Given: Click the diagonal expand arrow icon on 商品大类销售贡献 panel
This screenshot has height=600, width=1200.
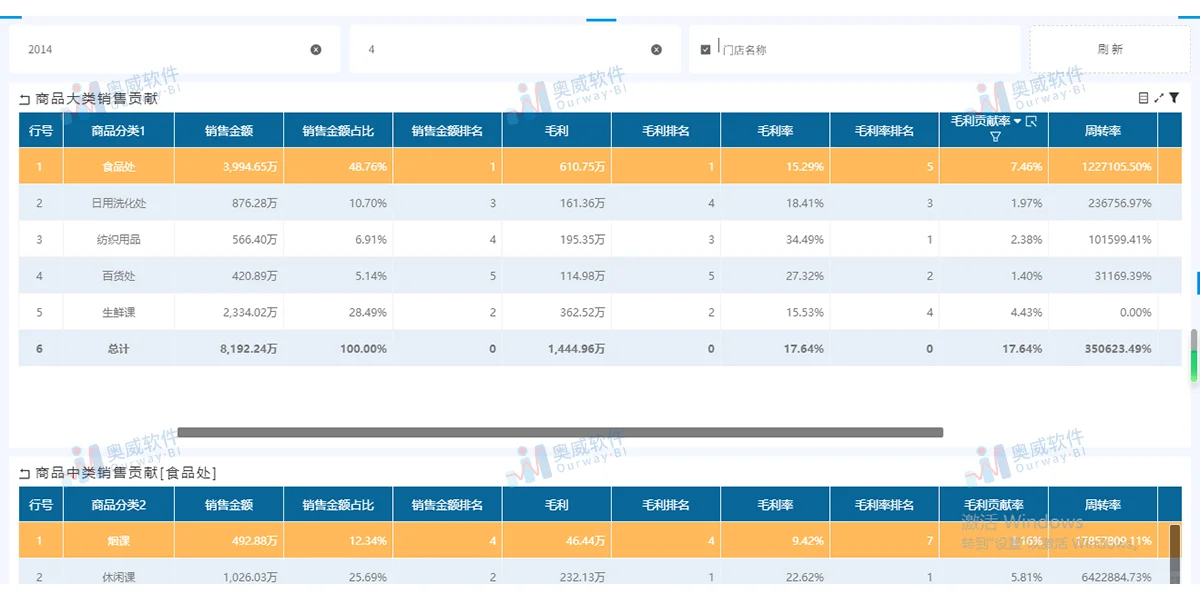Looking at the screenshot, I should tap(1159, 97).
